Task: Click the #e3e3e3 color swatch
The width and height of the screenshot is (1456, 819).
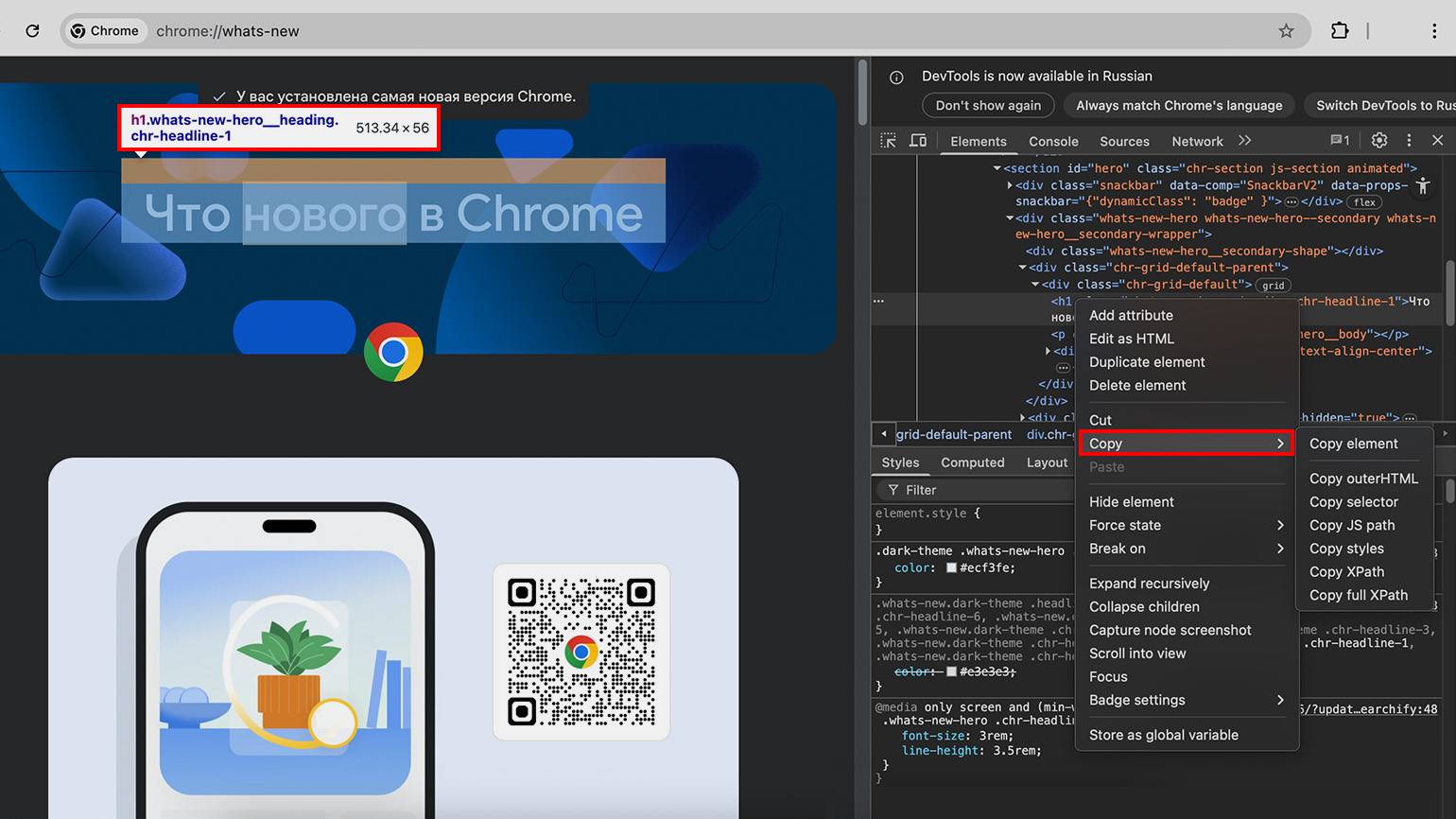Action: (x=951, y=671)
